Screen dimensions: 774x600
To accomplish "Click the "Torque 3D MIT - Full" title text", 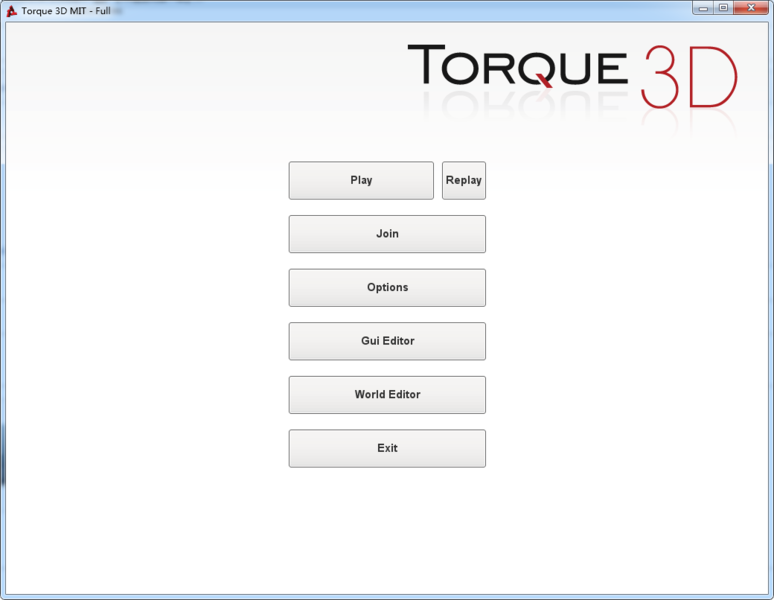I will pos(66,11).
